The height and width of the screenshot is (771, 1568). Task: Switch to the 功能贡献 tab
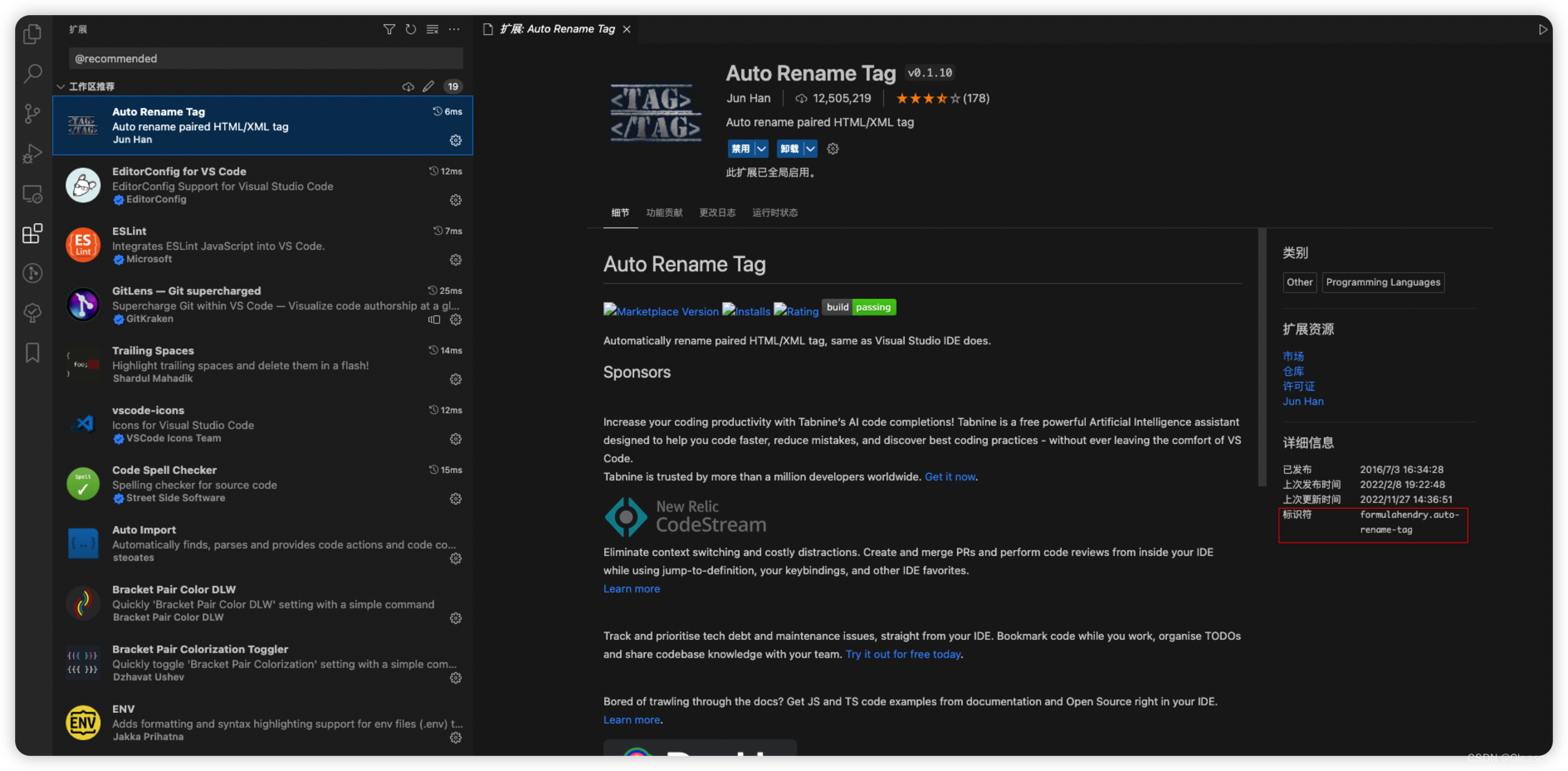pyautogui.click(x=664, y=212)
